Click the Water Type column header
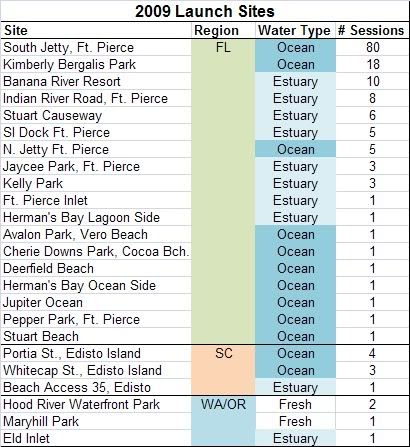Viewport: 410px width, 447px height. [295, 30]
